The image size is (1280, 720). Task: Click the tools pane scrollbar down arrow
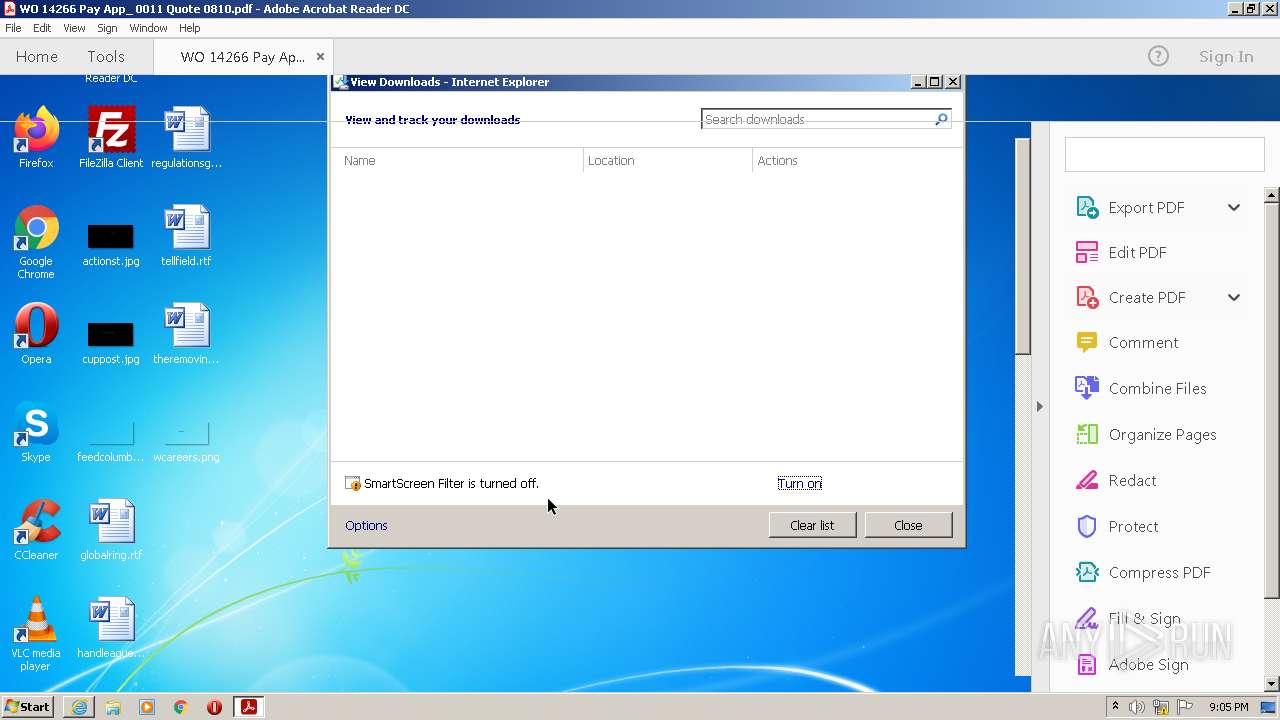point(1272,684)
